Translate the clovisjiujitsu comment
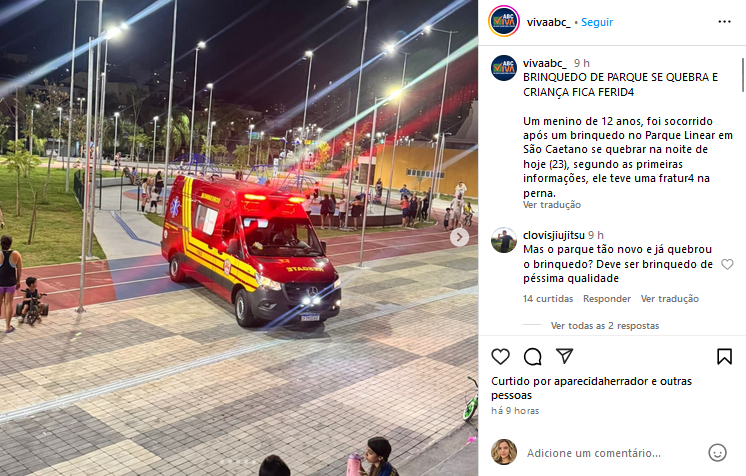 pos(669,298)
